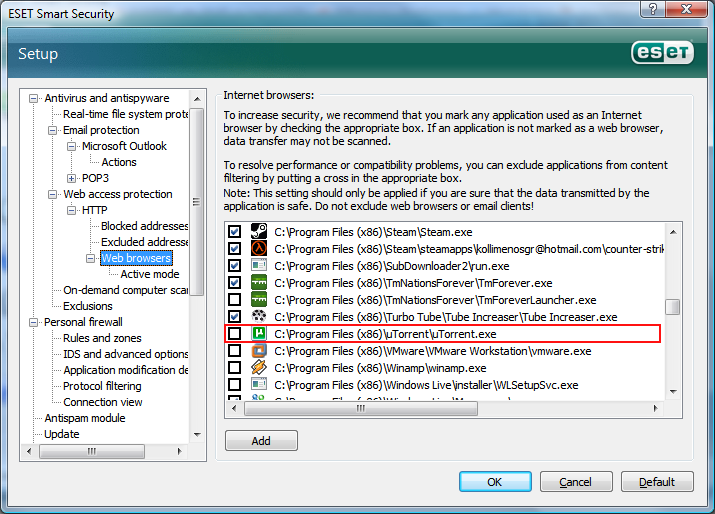Select VMware Workstation vmware.exe path text

pyautogui.click(x=433, y=351)
